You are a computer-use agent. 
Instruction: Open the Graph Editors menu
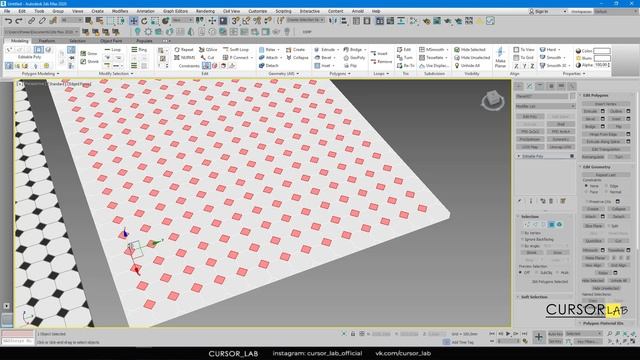tap(176, 11)
